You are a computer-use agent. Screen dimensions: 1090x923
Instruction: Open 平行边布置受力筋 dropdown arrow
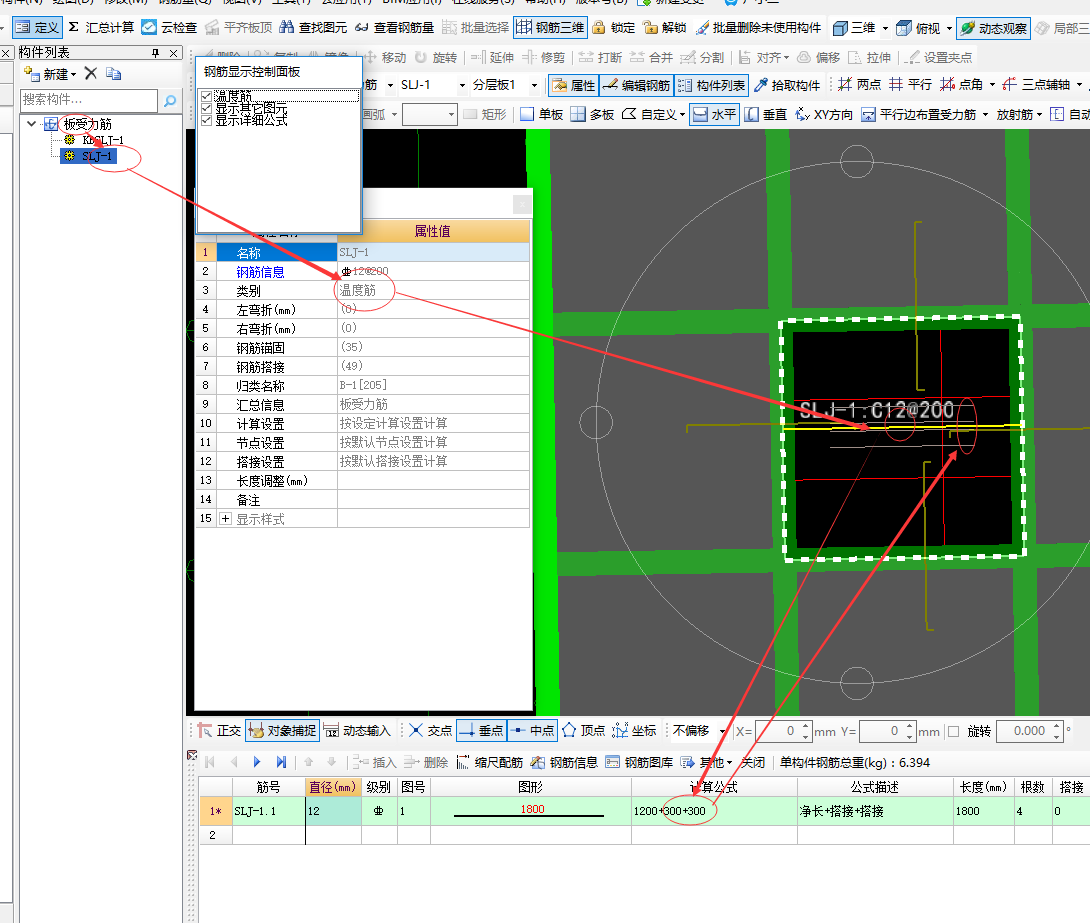pyautogui.click(x=985, y=115)
